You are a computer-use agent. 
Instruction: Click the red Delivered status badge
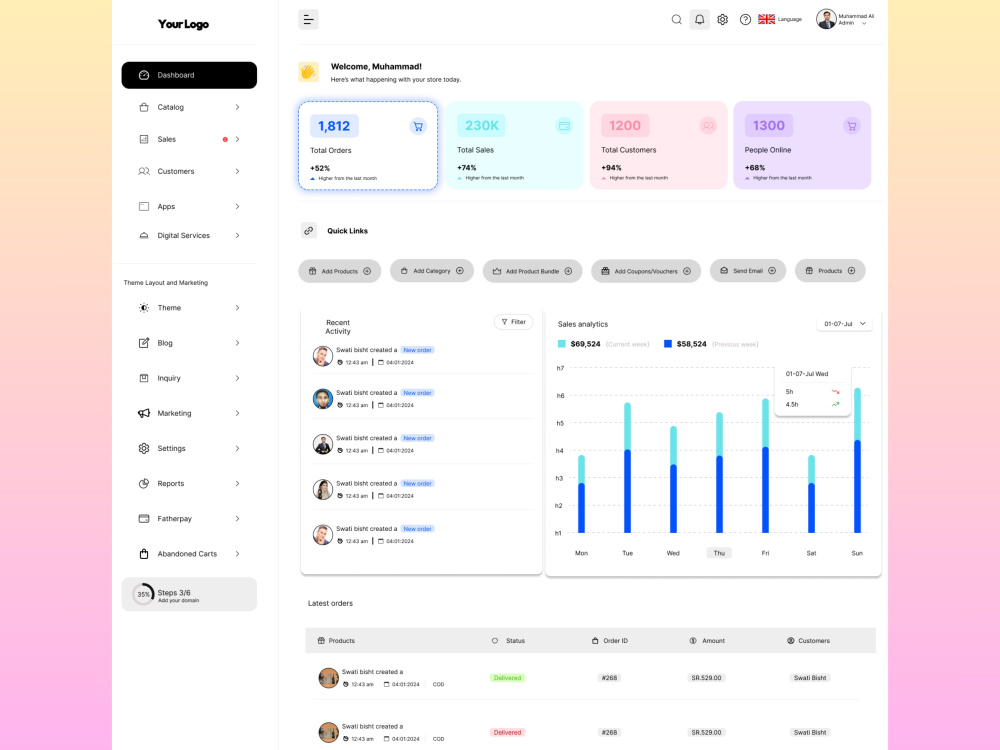click(x=508, y=733)
